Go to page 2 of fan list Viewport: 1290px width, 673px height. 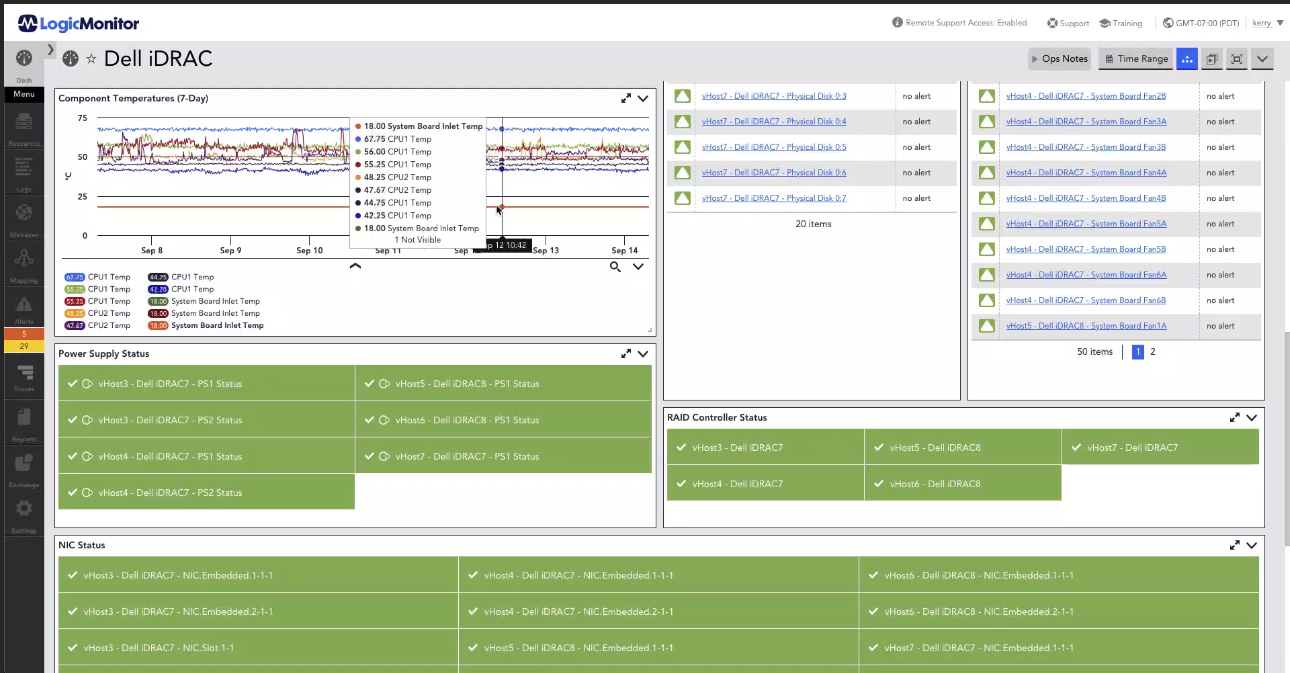click(1152, 352)
